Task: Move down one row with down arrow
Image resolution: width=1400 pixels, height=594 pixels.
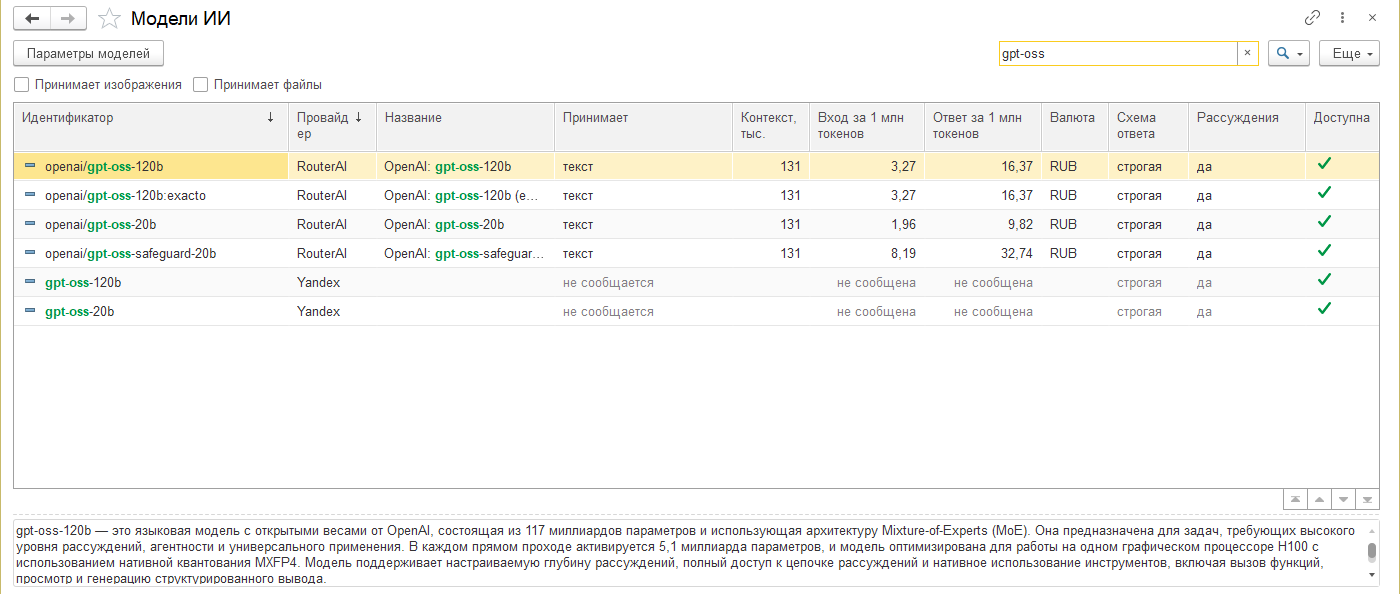Action: click(1344, 499)
